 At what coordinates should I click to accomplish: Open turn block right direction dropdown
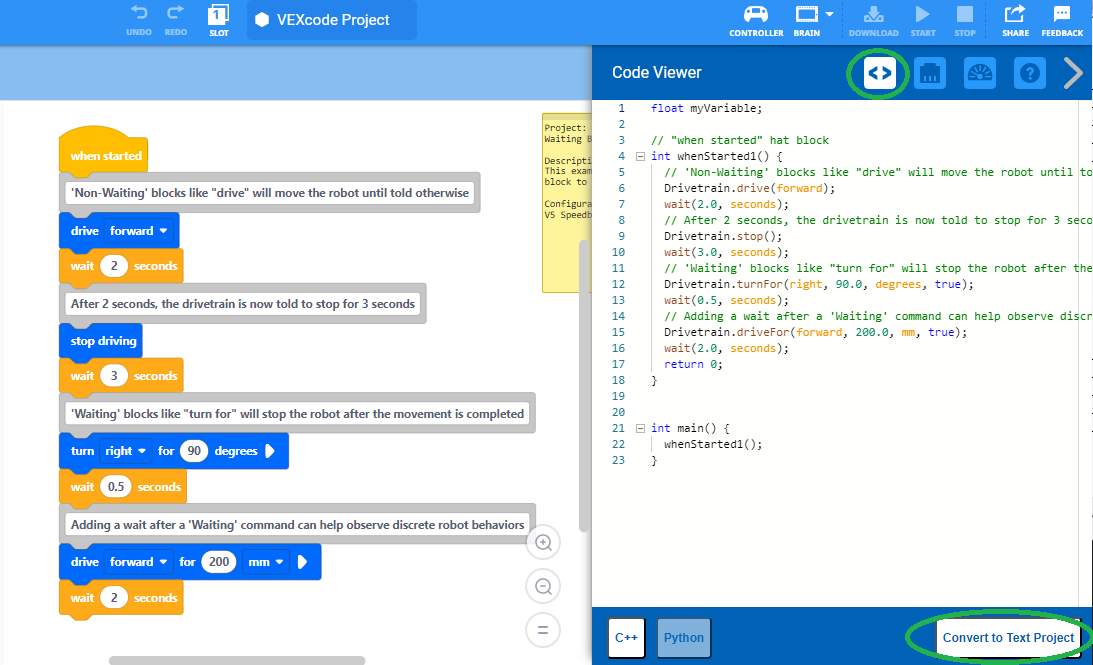(x=125, y=451)
